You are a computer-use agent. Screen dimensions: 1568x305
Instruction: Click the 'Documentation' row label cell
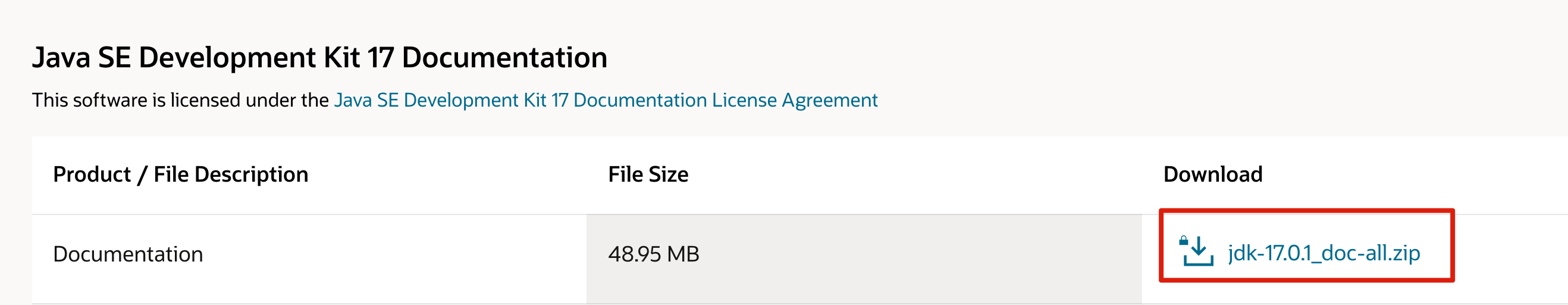coord(128,254)
